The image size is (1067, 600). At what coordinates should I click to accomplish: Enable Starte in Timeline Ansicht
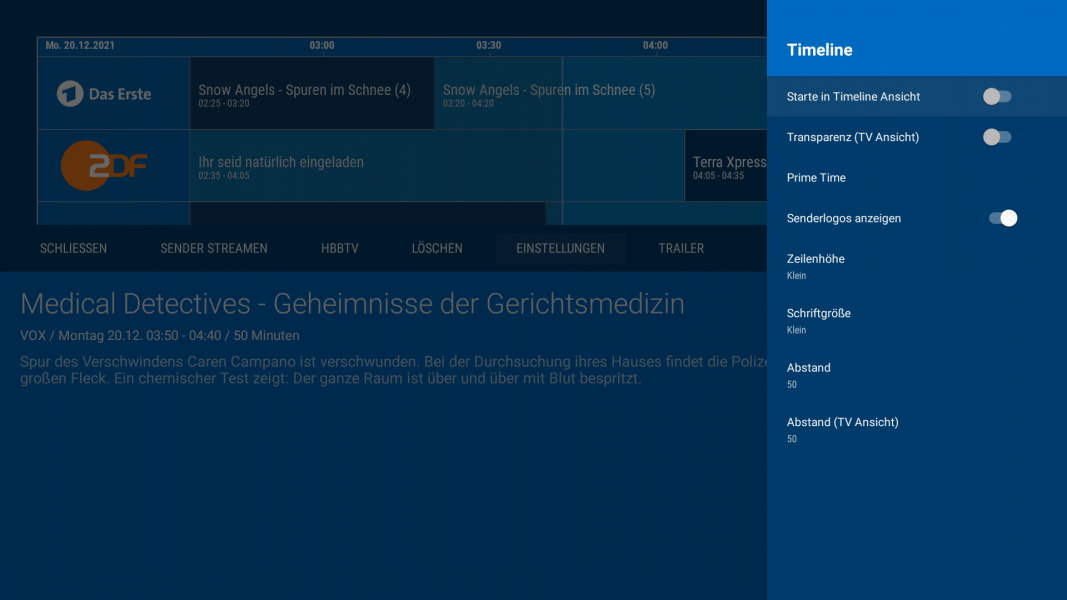[996, 96]
